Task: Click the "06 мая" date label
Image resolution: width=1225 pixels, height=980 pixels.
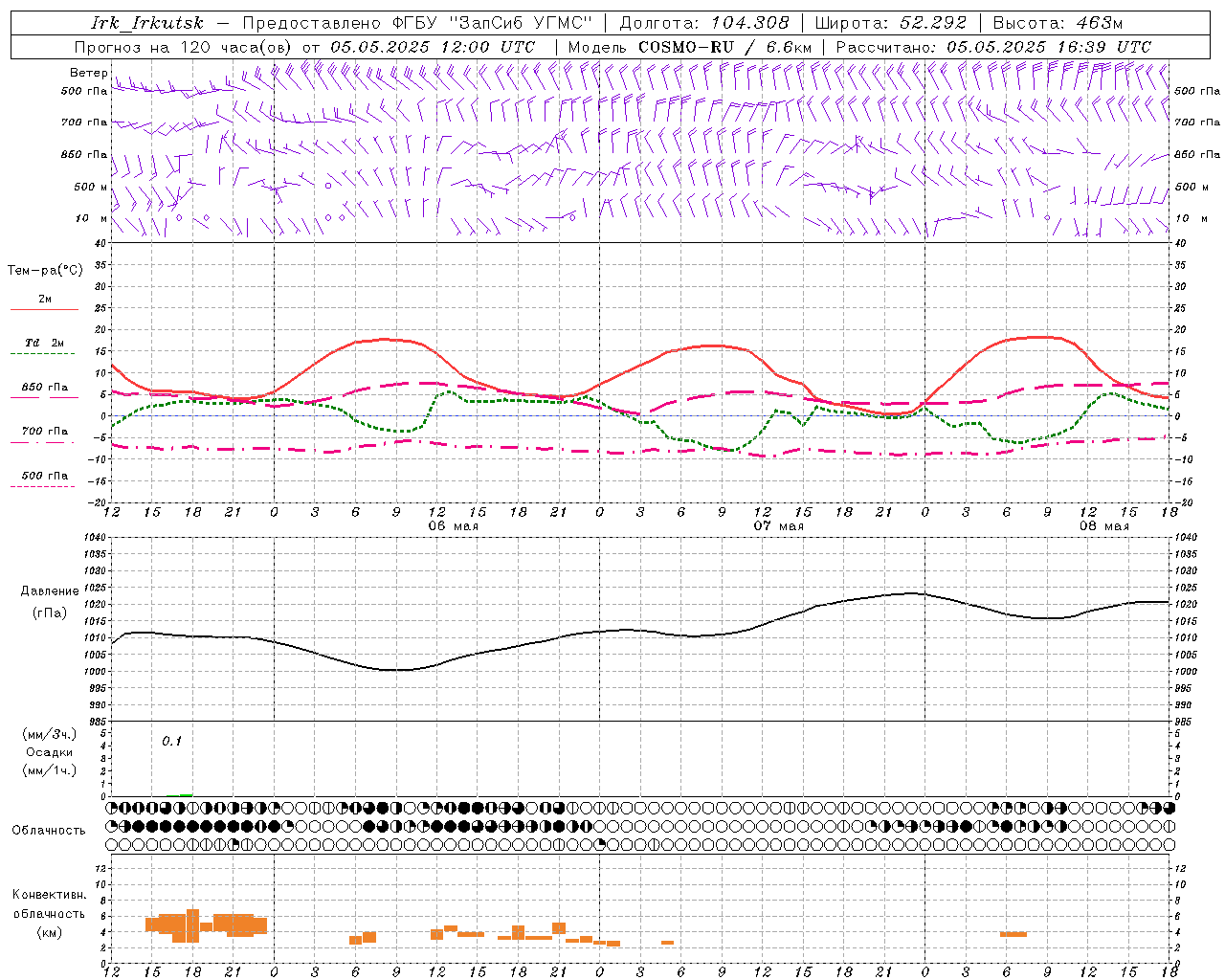Action: (454, 526)
